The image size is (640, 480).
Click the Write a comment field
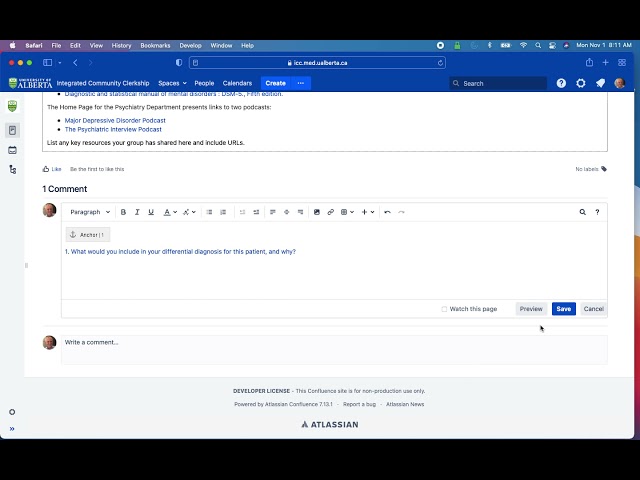pos(334,349)
